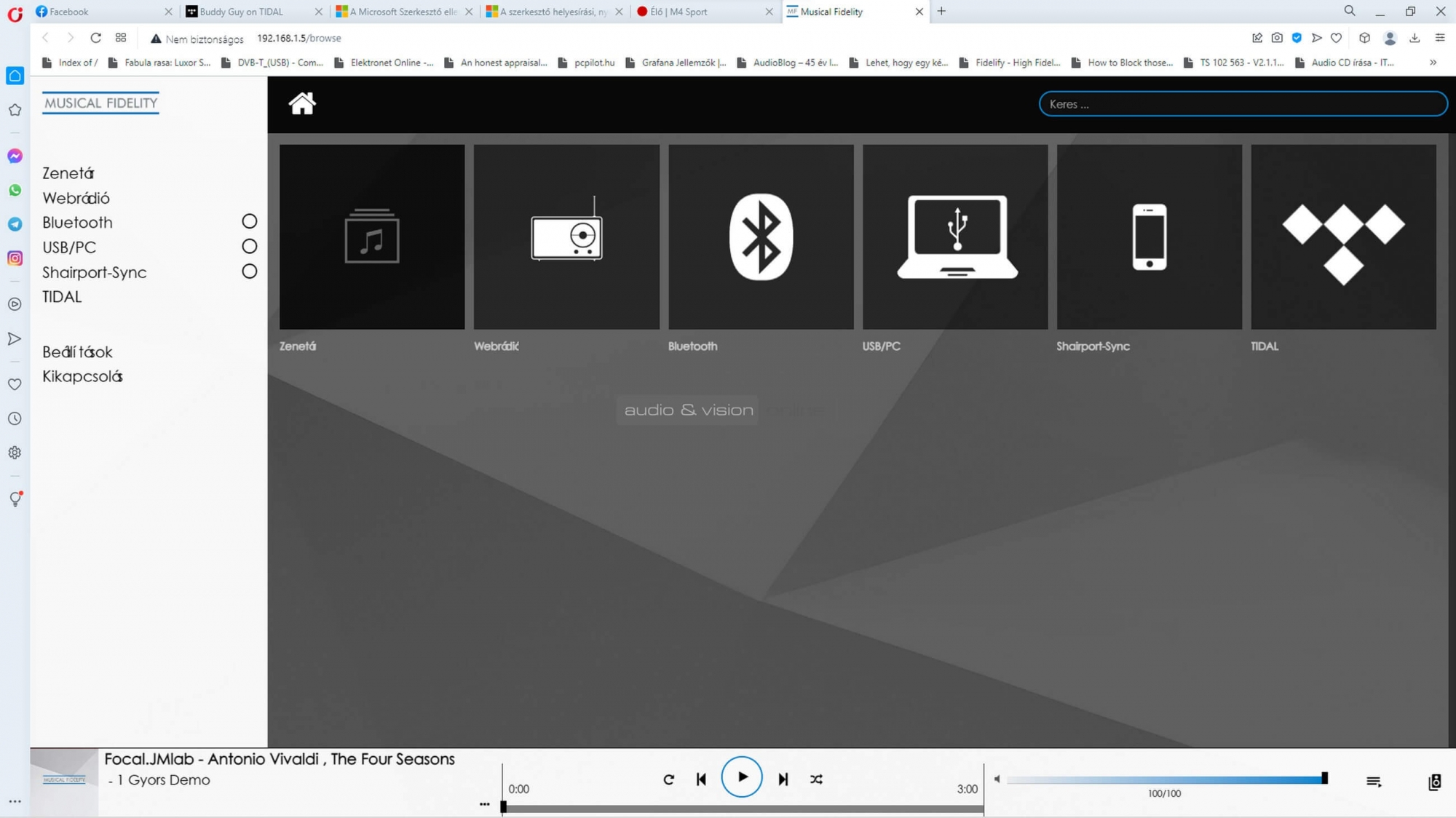Screen dimensions: 1456x818
Task: Open the Zenetár music library tile
Action: [372, 237]
